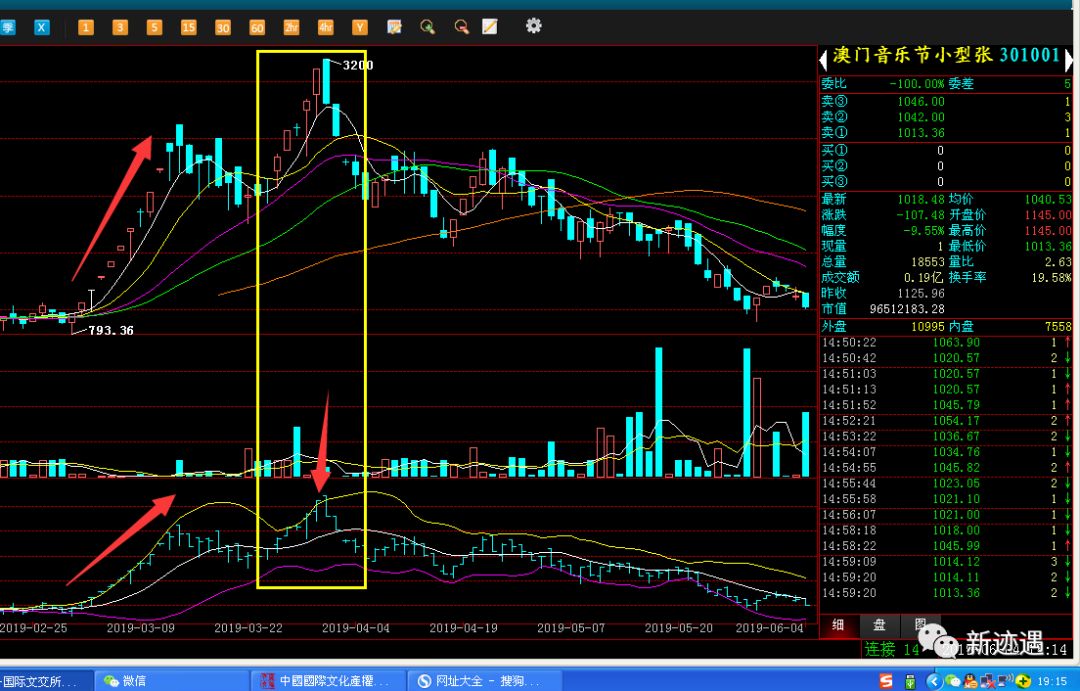Viewport: 1080px width, 691px height.
Task: Select the 14:59:09 trade row
Action: click(x=946, y=561)
